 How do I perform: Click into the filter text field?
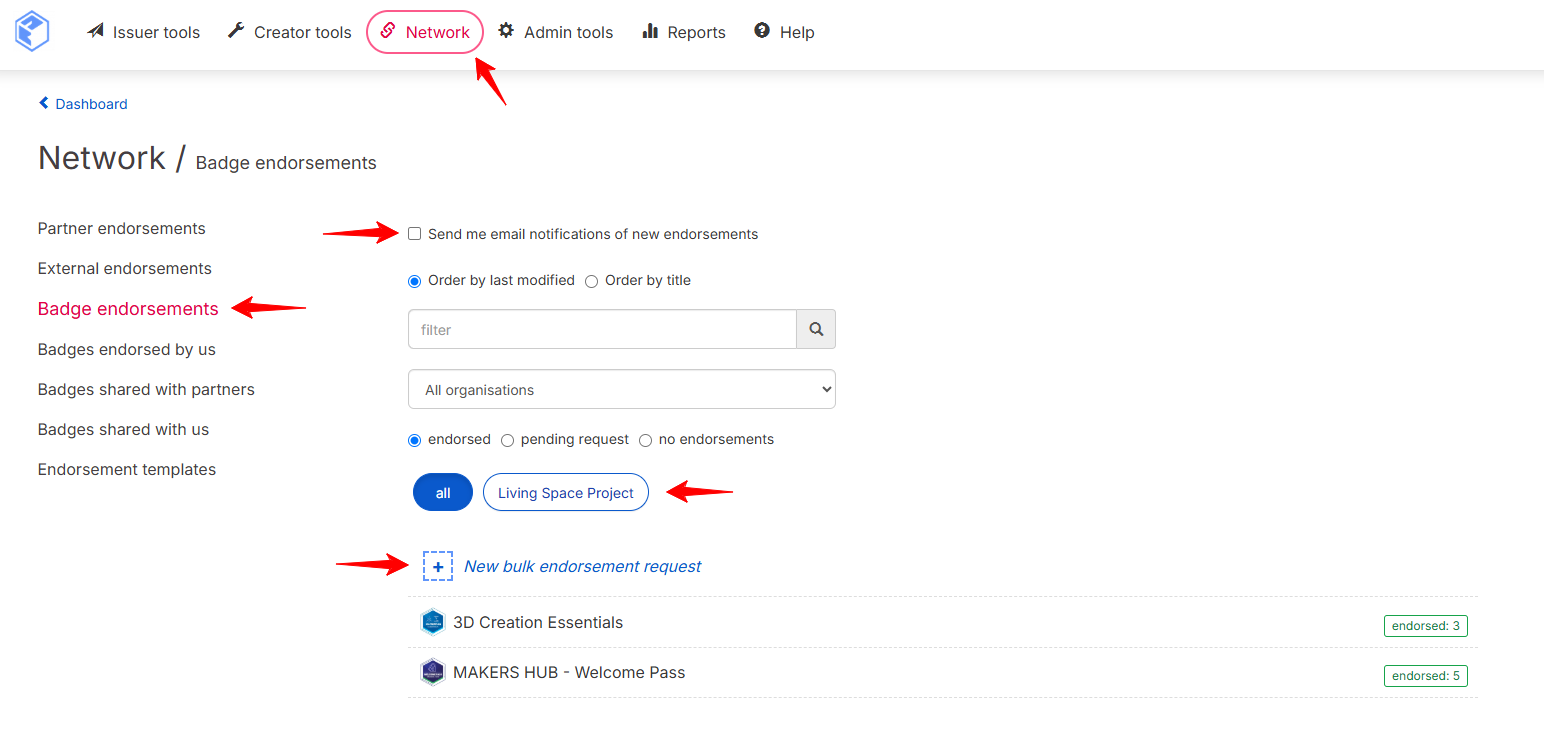click(x=602, y=329)
